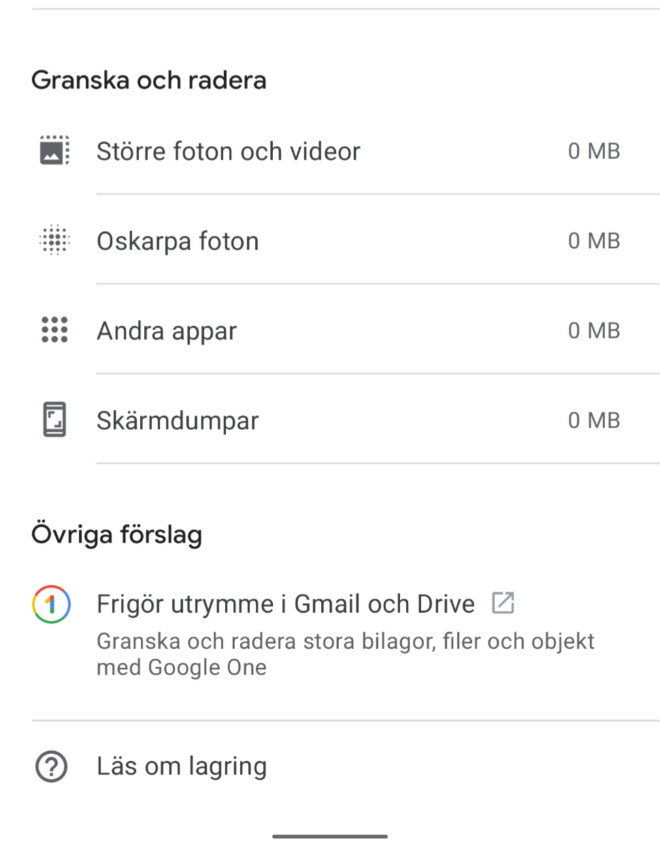Tap the 0 MB value for Oskarpa foton
The height and width of the screenshot is (848, 660).
point(594,241)
